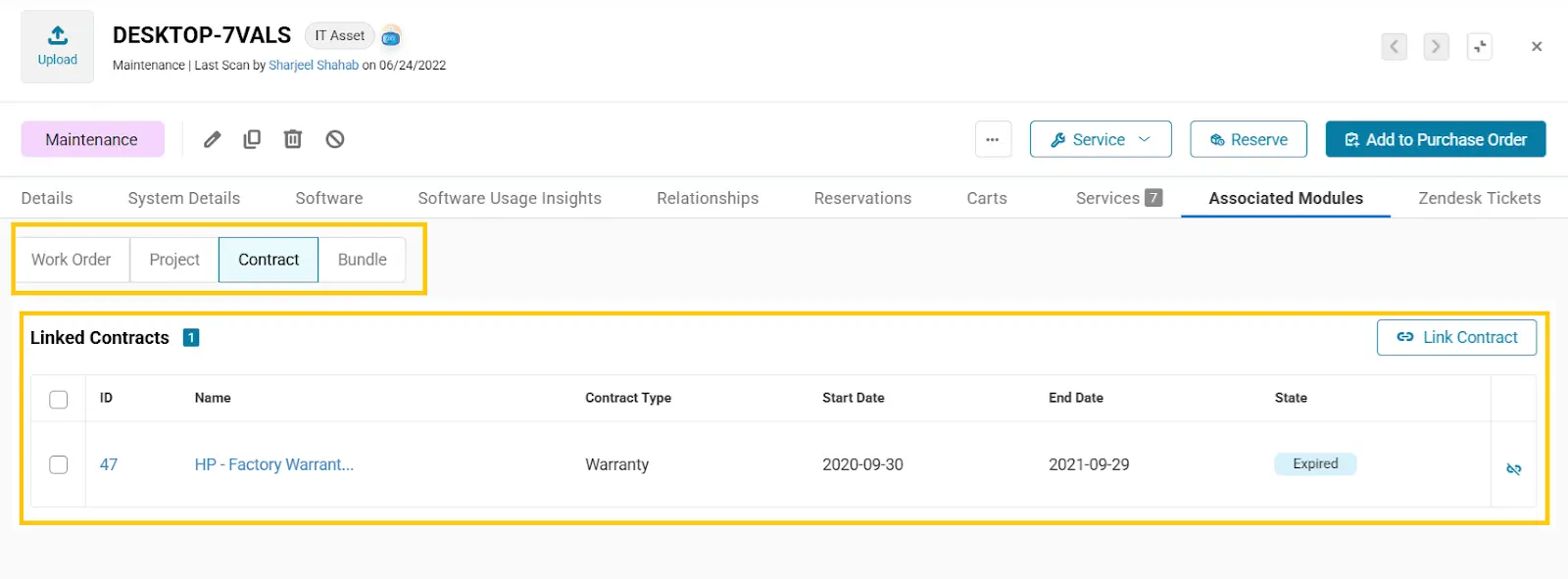Unlink the HP Factory Warranty contract
Image resolution: width=1568 pixels, height=579 pixels.
click(x=1513, y=469)
